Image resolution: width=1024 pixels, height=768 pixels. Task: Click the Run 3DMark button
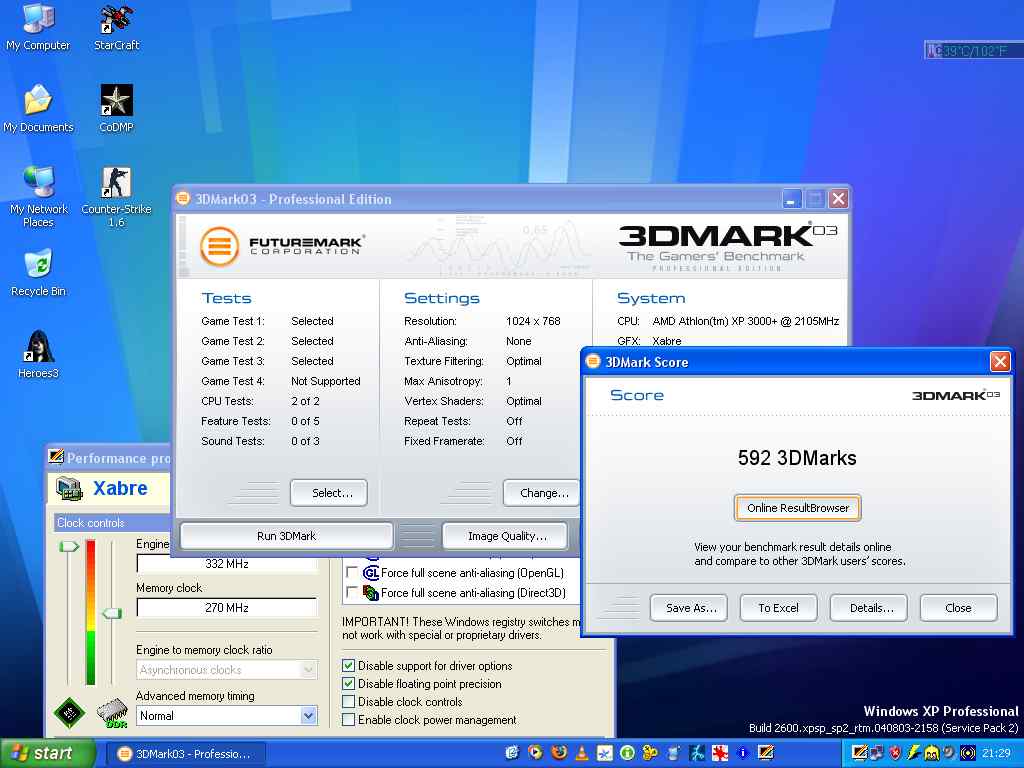tap(287, 536)
